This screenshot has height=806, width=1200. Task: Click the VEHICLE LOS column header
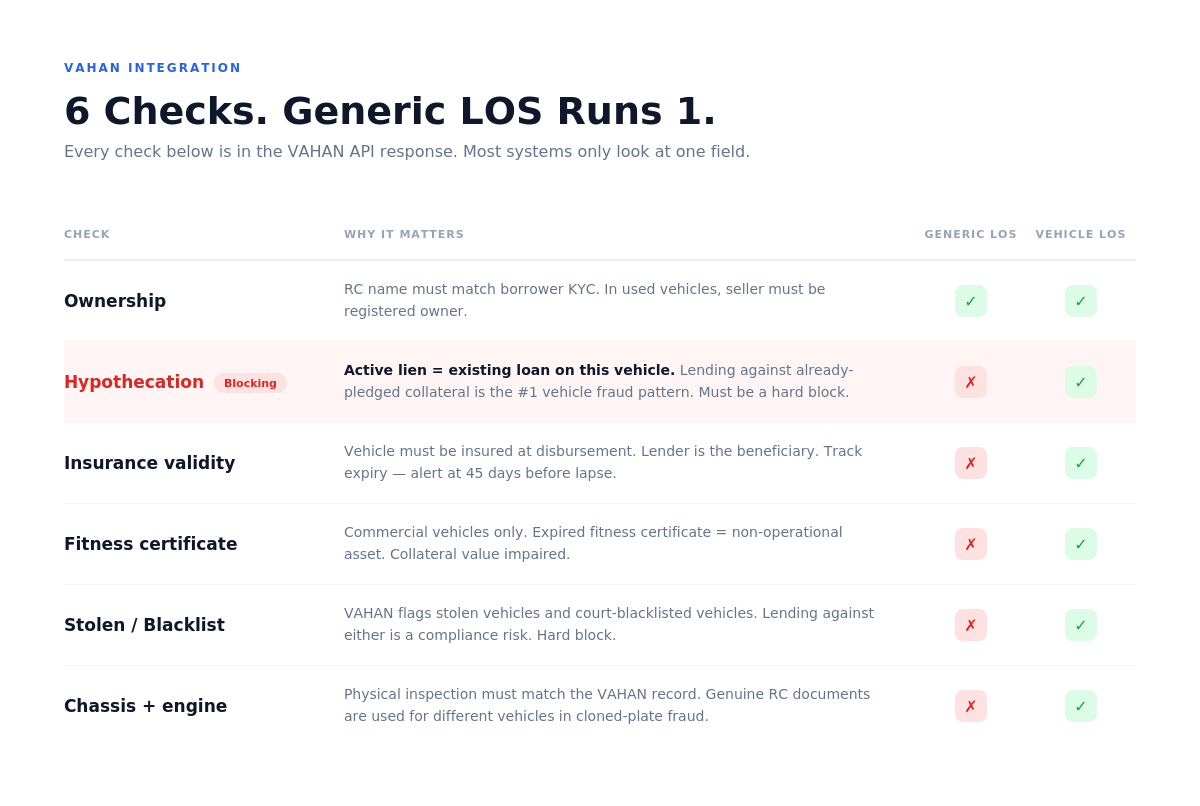pos(1080,235)
